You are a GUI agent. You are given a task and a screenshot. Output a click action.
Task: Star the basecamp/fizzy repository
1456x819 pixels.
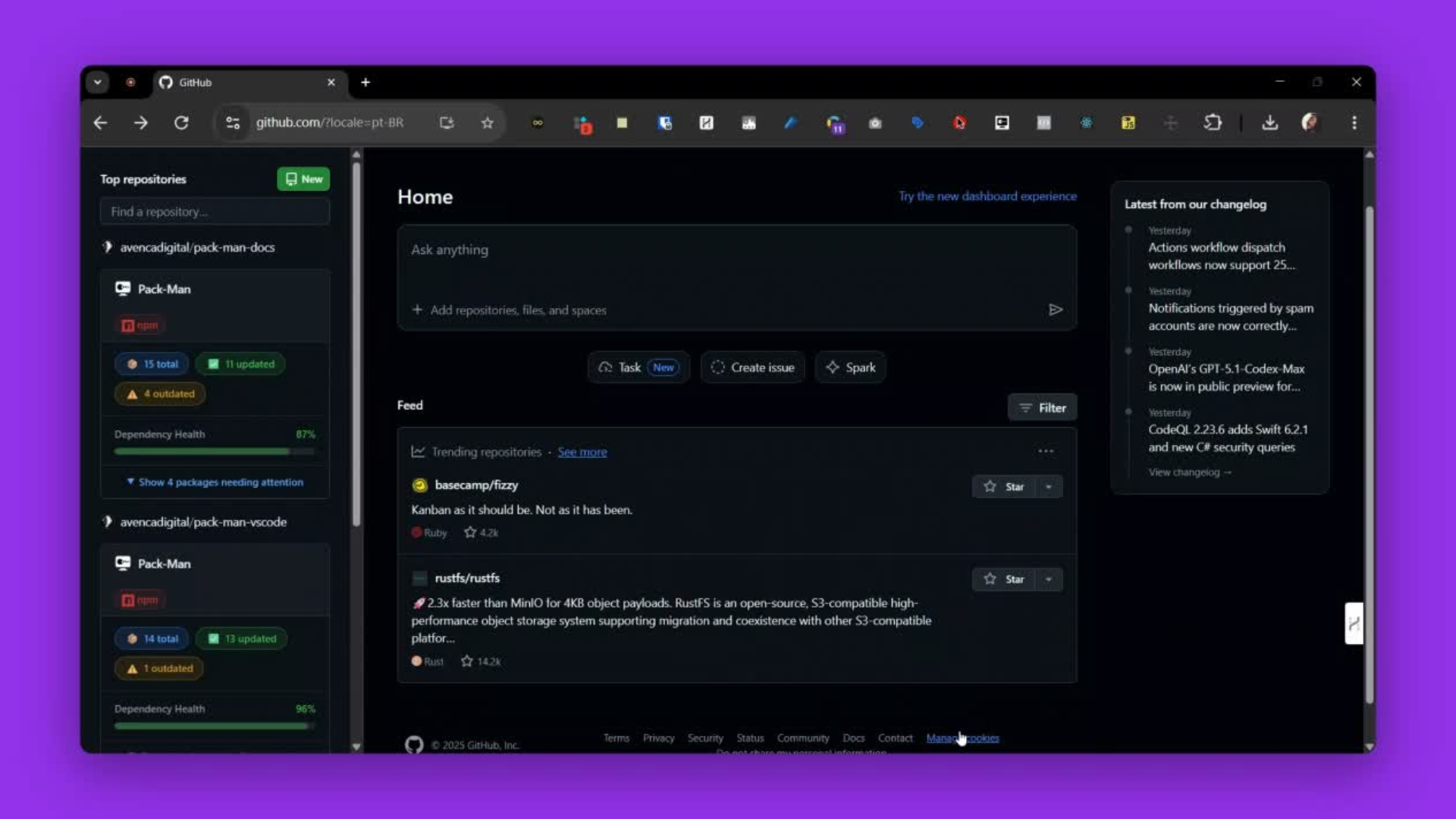pos(1004,487)
